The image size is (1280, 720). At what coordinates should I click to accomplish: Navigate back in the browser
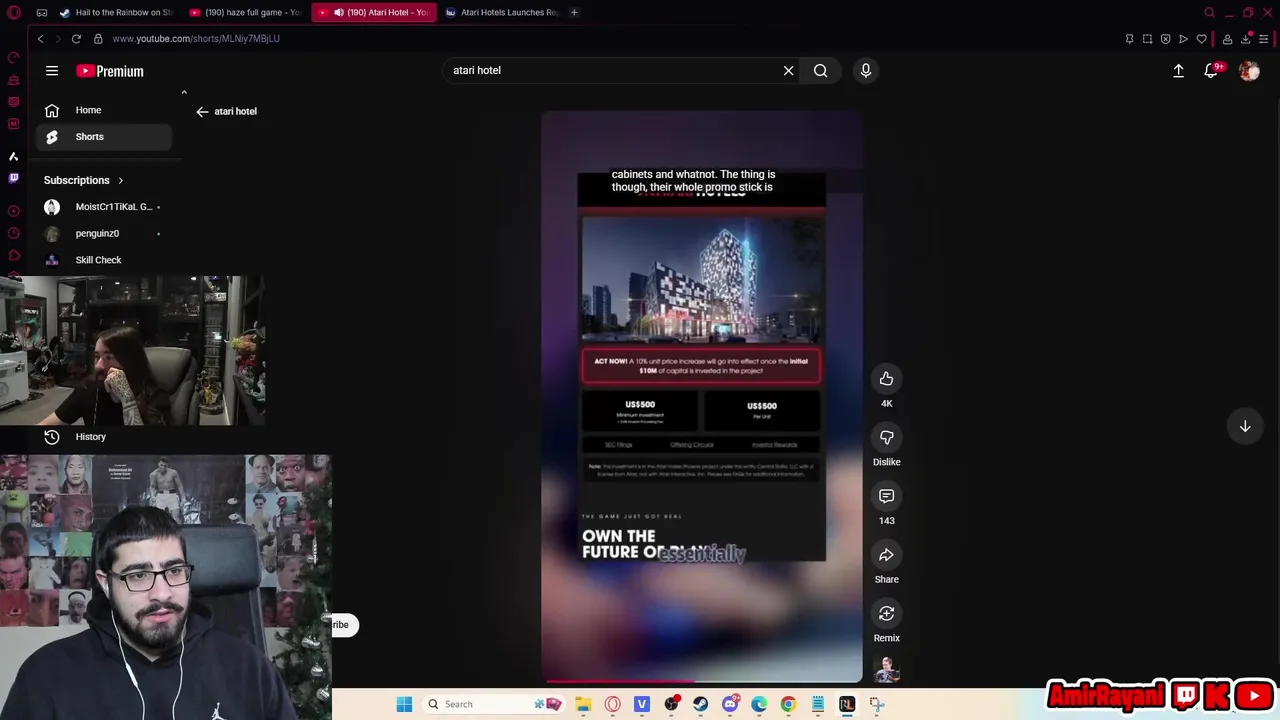[x=40, y=38]
